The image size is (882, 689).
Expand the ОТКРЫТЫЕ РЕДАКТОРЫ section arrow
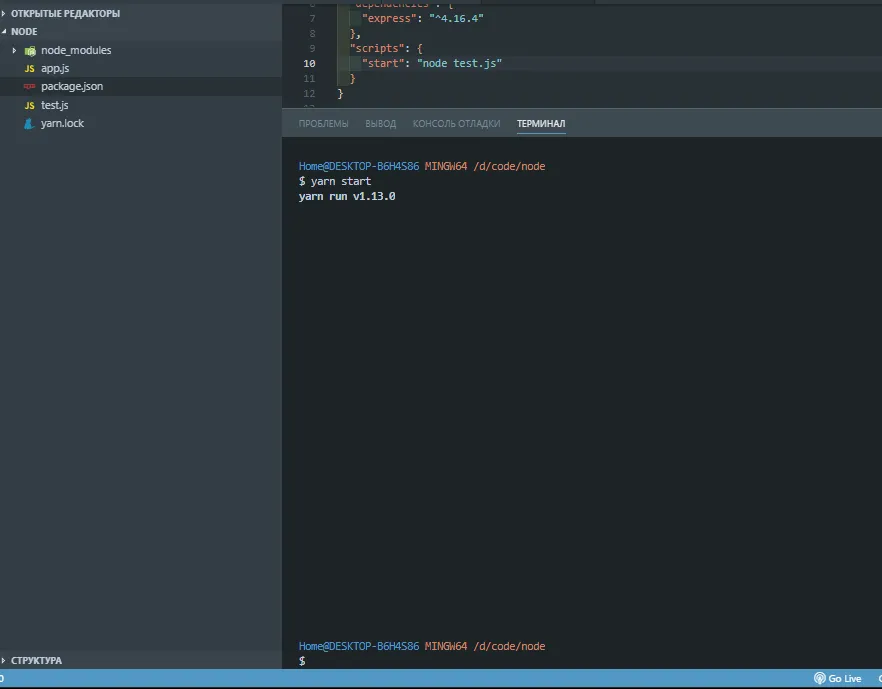(3, 13)
